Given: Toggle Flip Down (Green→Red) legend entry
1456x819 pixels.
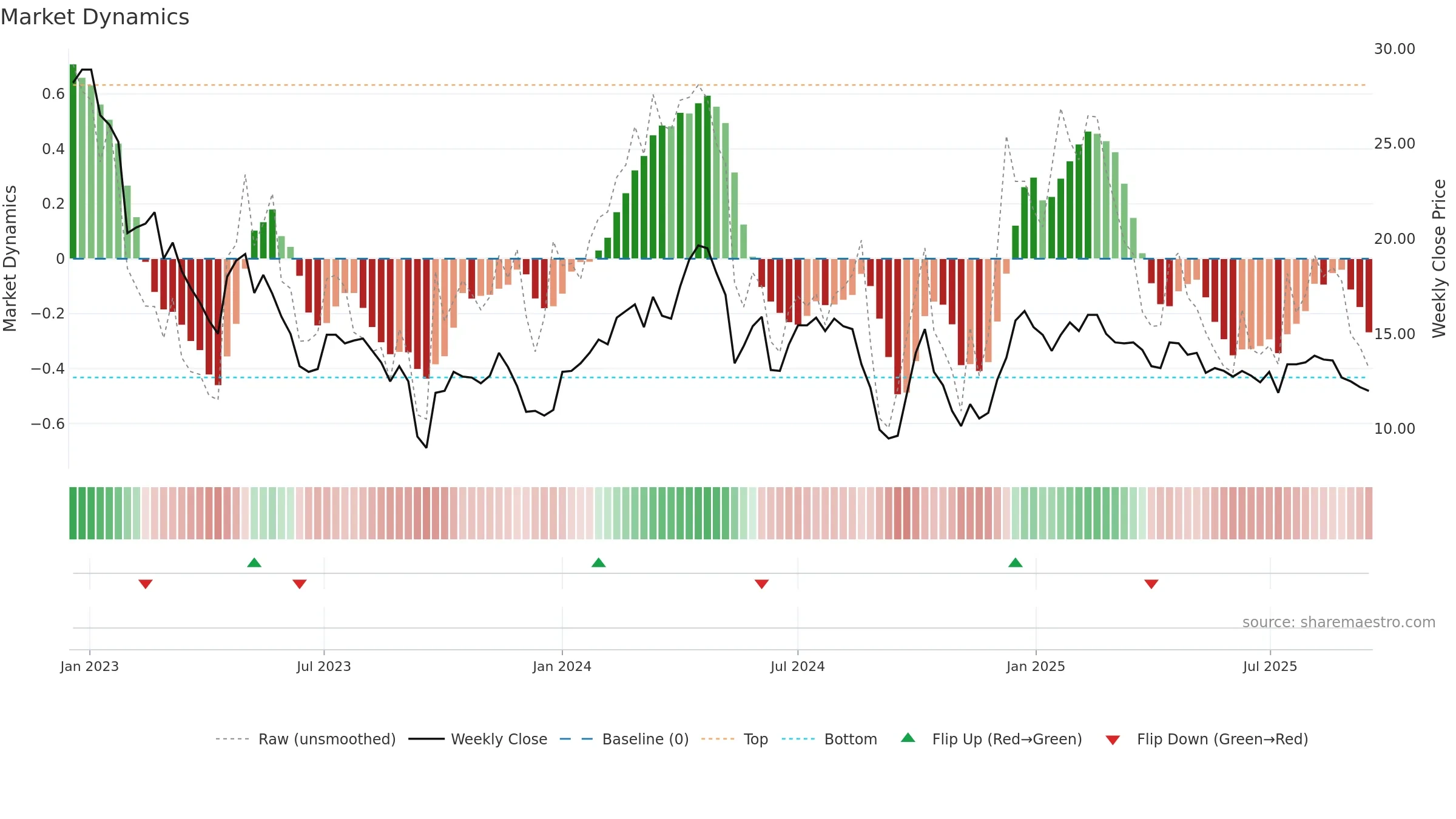Looking at the screenshot, I should 1206,739.
